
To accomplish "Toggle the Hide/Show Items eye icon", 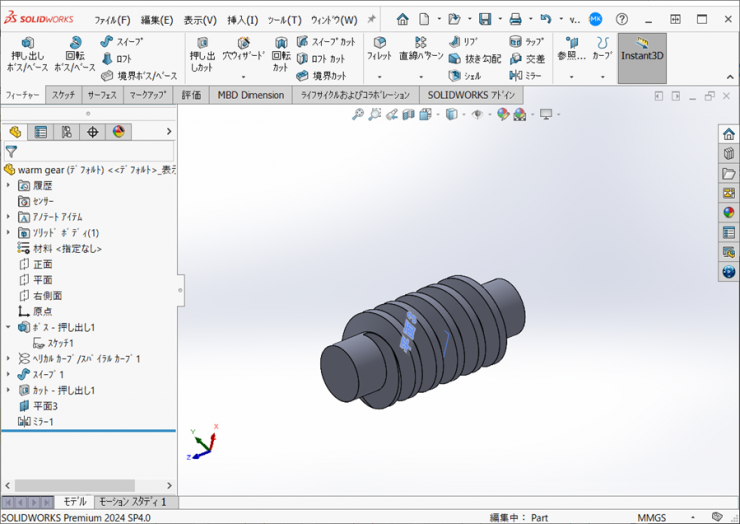I will (x=478, y=115).
